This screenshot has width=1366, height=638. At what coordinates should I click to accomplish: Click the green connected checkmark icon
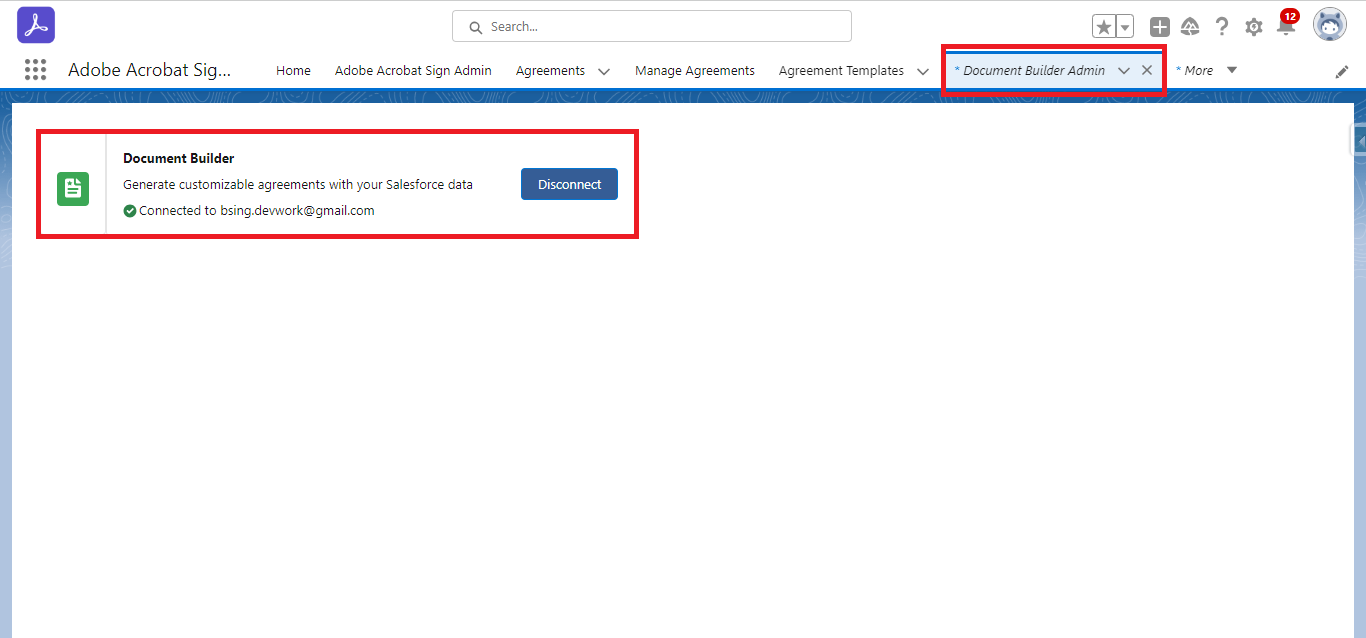(130, 211)
